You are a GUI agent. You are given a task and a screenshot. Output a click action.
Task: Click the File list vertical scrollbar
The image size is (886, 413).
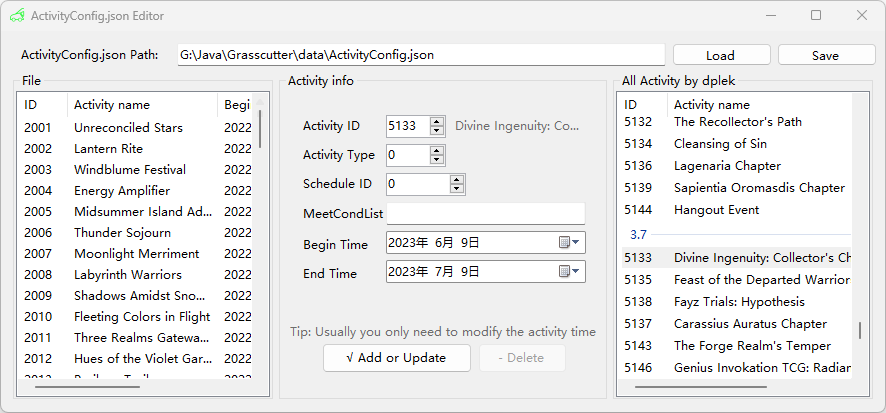pyautogui.click(x=261, y=128)
